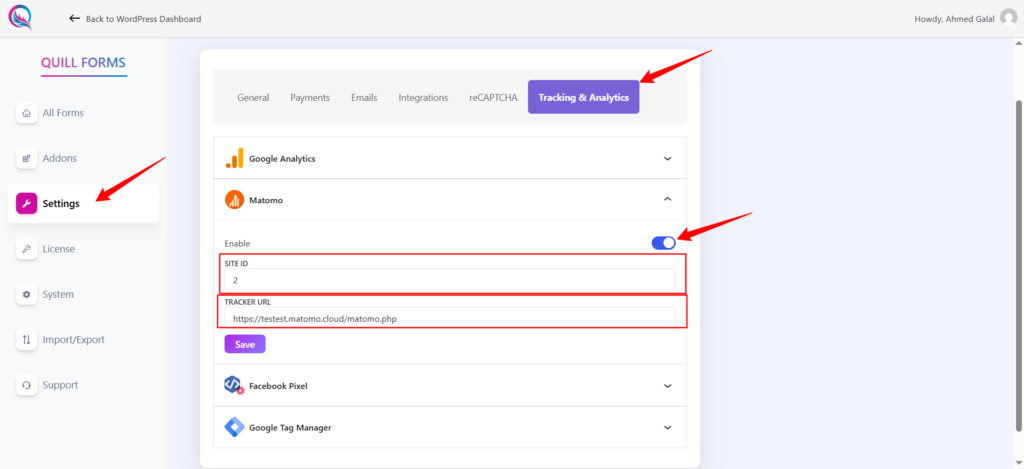Screen dimensions: 1024x469
Task: Click the user avatar icon
Action: pyautogui.click(x=1008, y=18)
